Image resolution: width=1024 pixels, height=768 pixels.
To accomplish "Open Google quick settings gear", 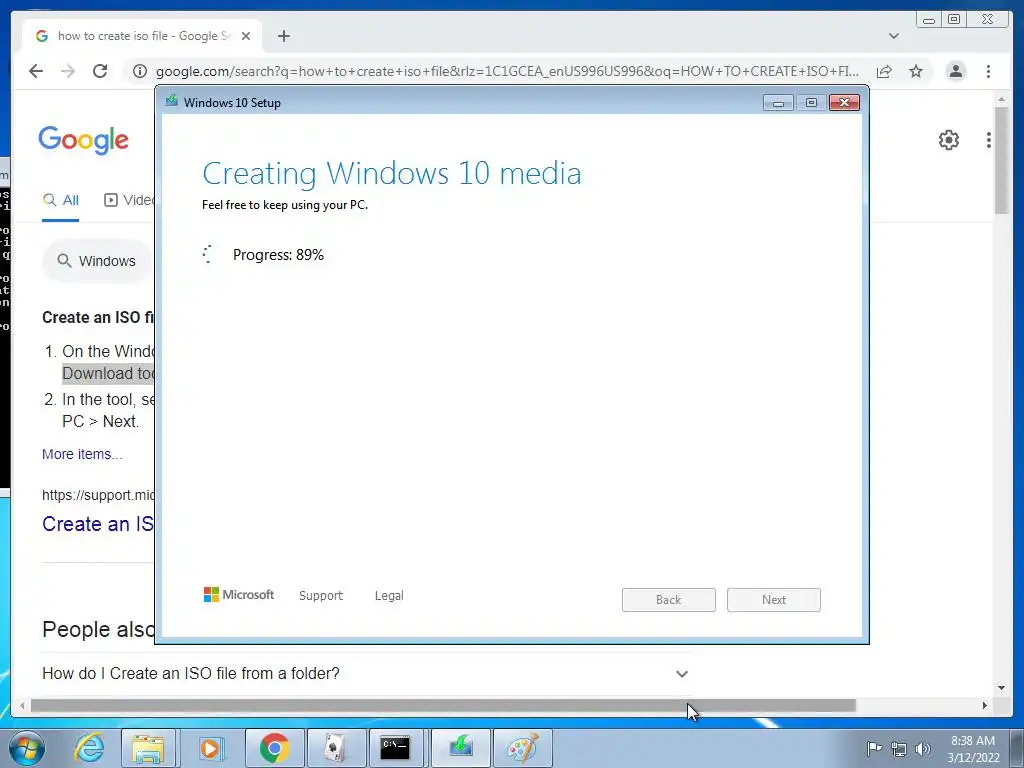I will (x=949, y=140).
